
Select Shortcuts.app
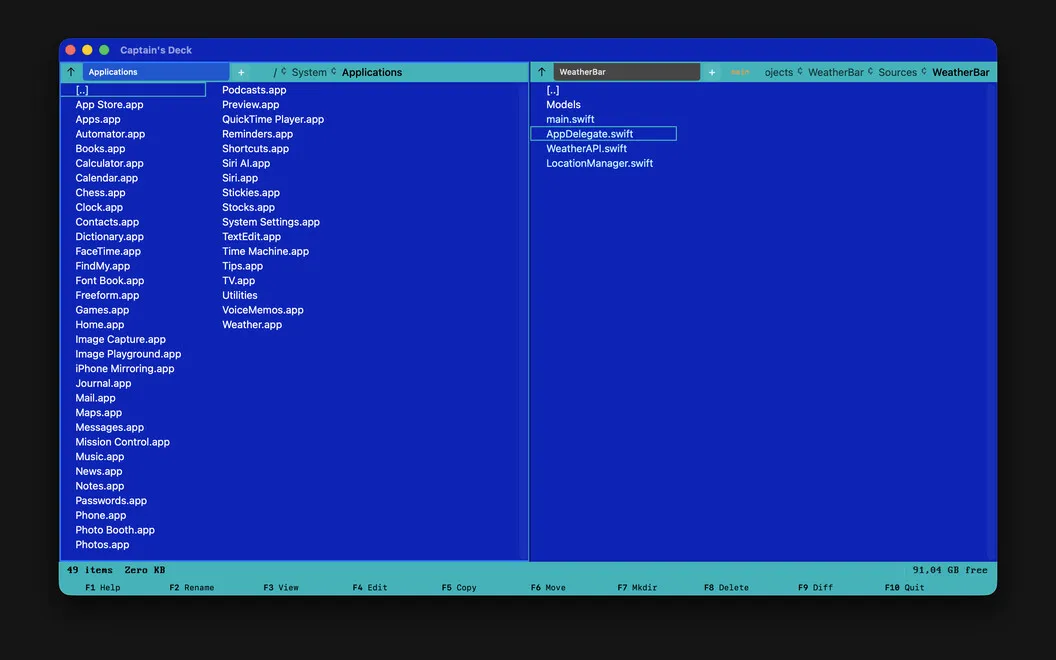(255, 149)
